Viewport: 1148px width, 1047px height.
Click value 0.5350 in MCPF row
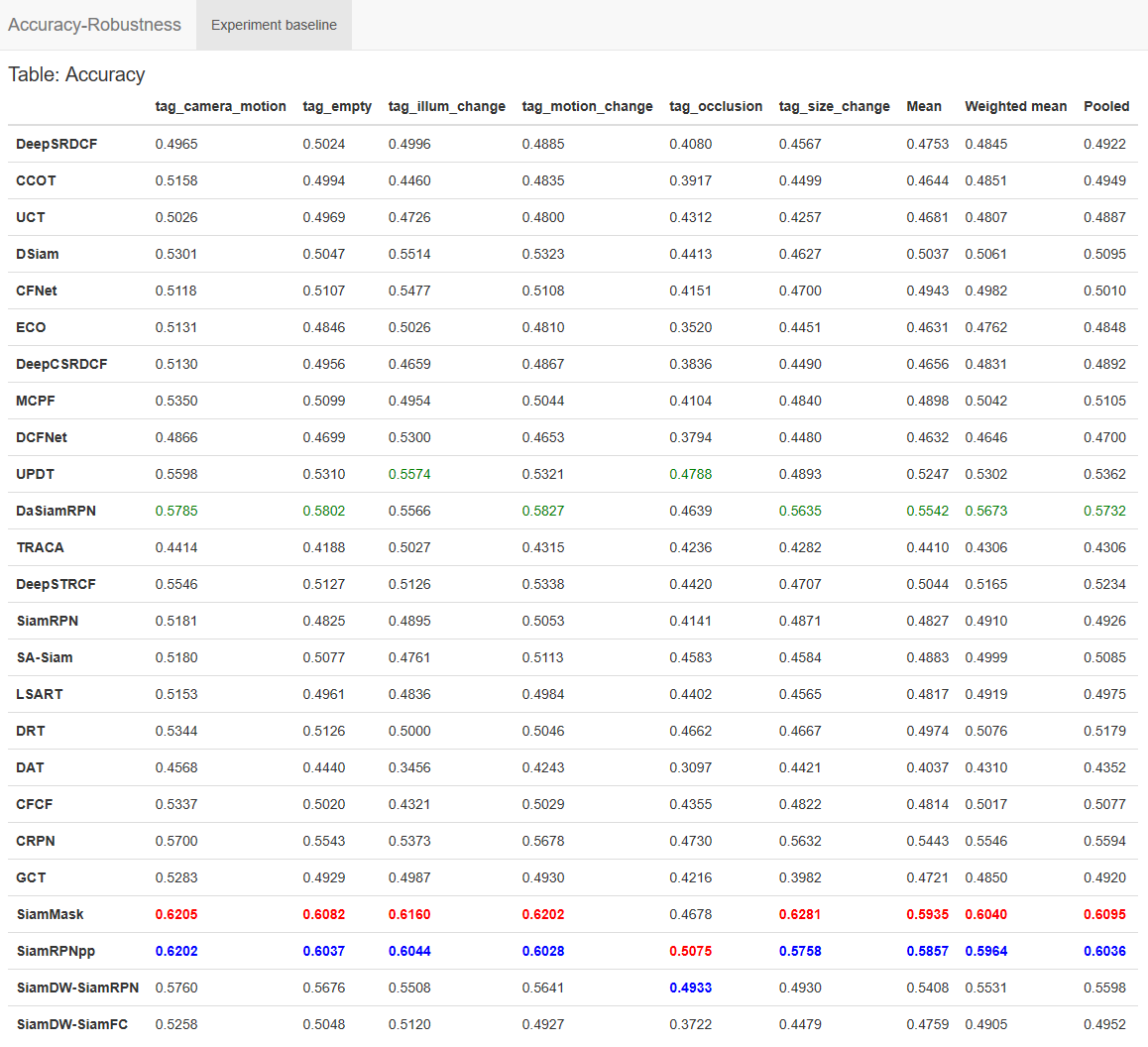176,401
